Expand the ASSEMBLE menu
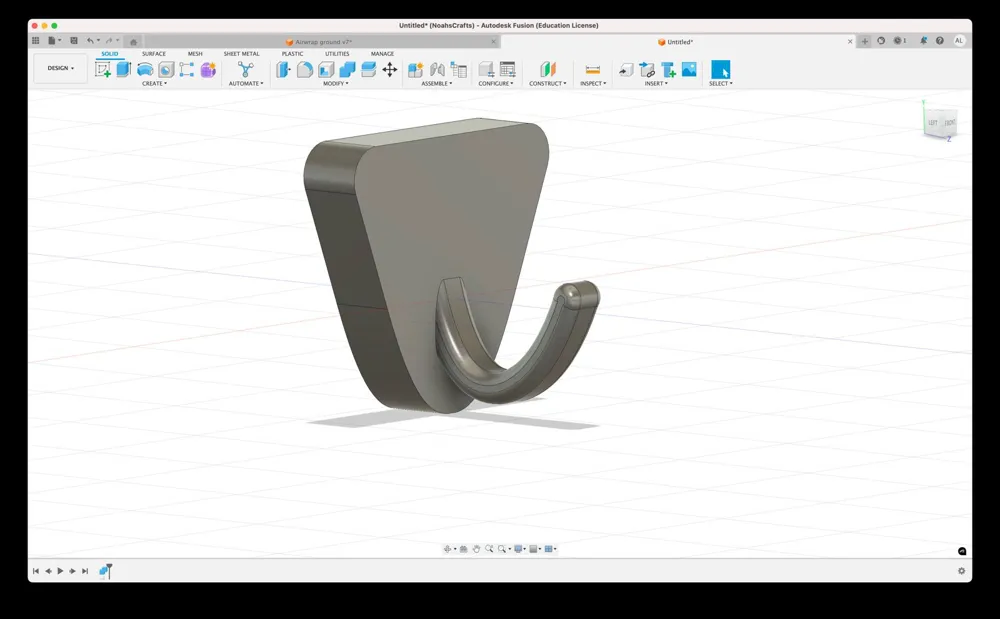The height and width of the screenshot is (619, 1000). (437, 84)
